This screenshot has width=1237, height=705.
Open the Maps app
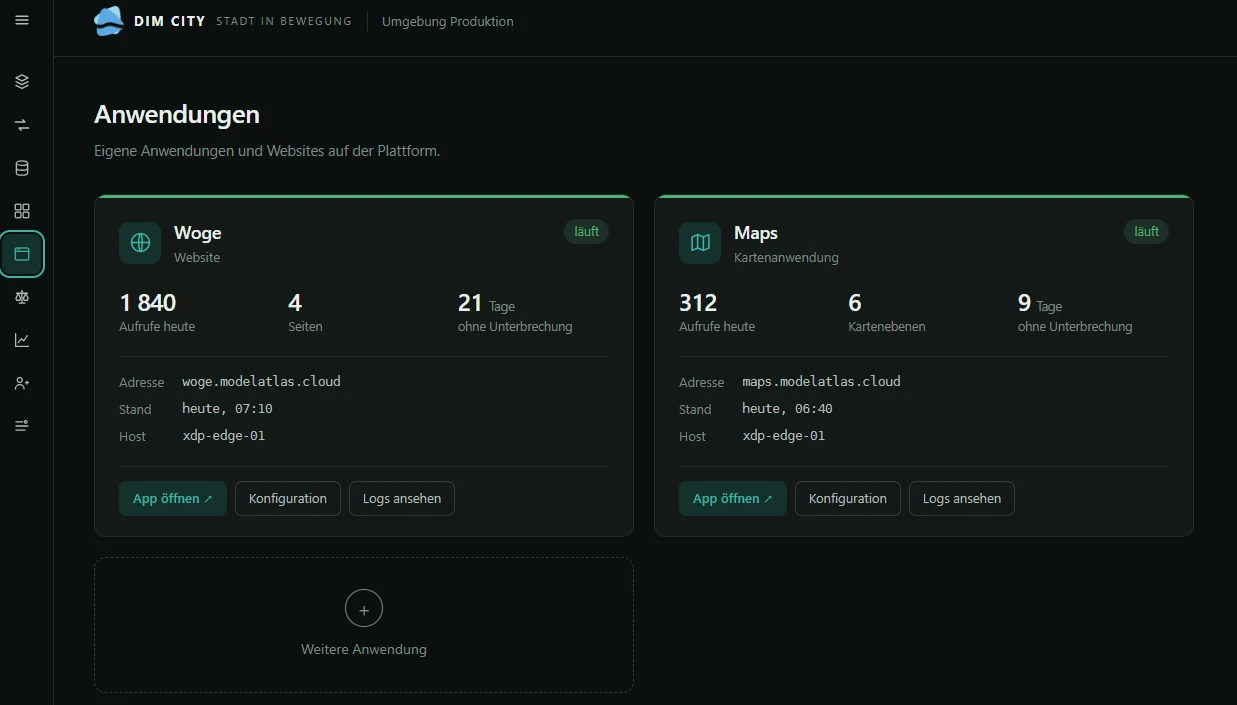click(x=733, y=498)
